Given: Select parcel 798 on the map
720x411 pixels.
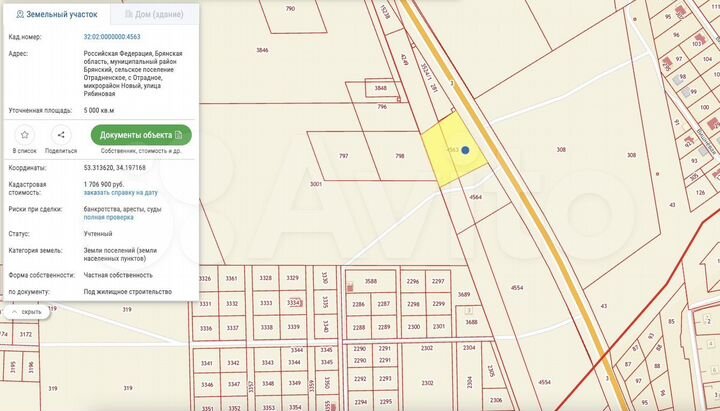Looking at the screenshot, I should (x=400, y=156).
